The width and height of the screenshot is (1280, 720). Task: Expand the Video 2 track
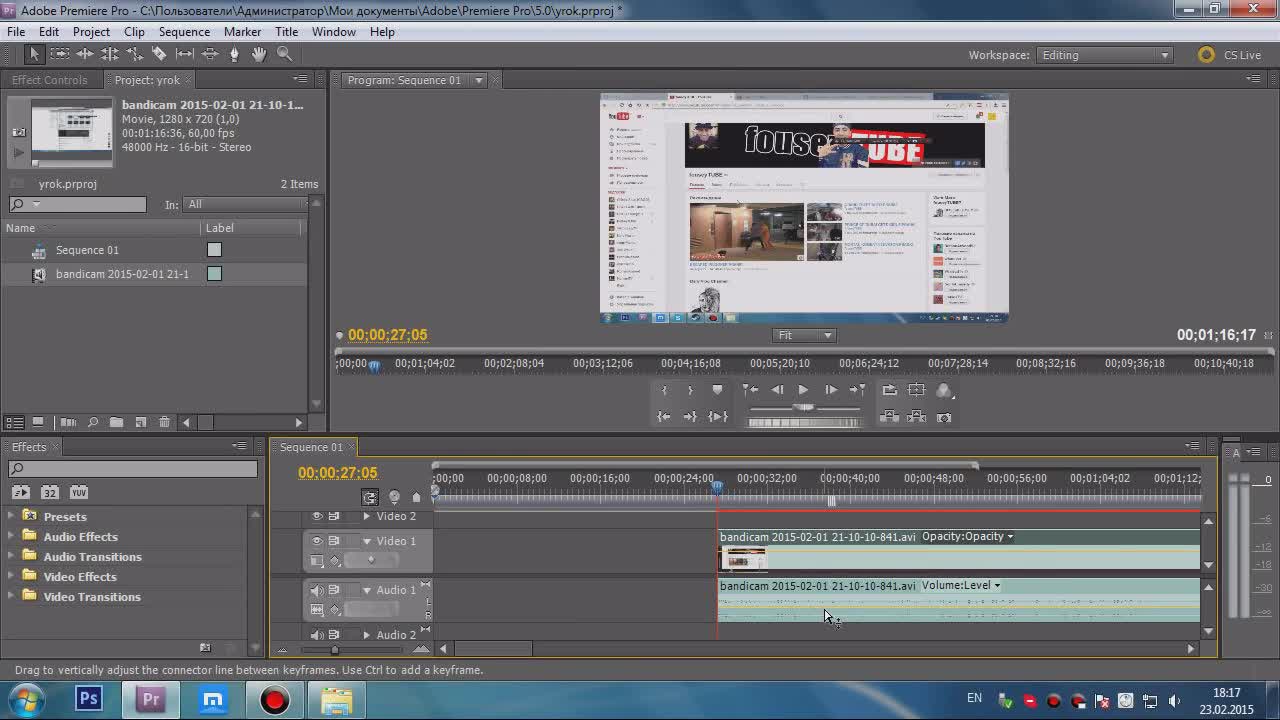pos(367,516)
